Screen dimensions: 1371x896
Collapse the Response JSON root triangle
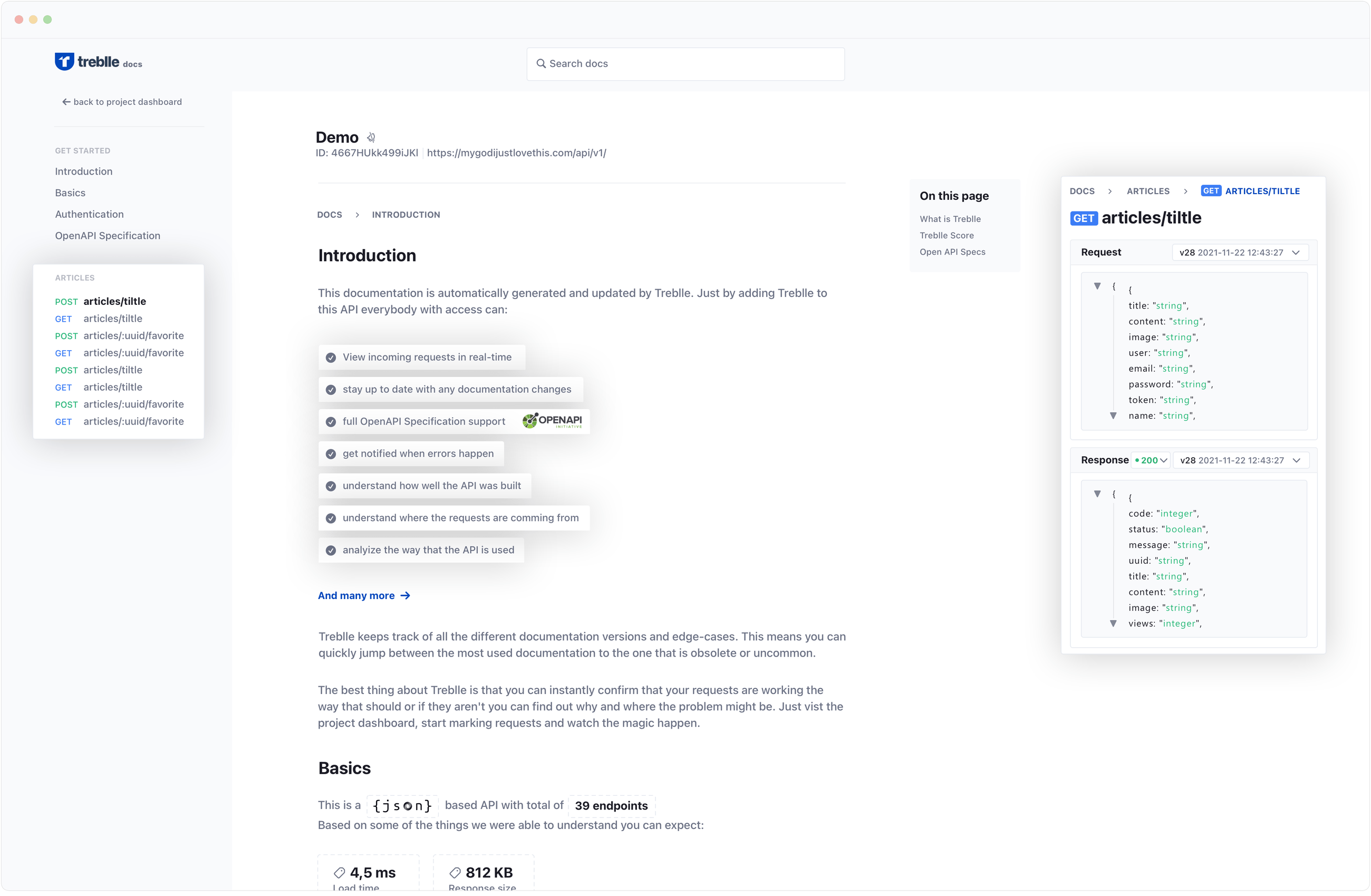[x=1097, y=494]
